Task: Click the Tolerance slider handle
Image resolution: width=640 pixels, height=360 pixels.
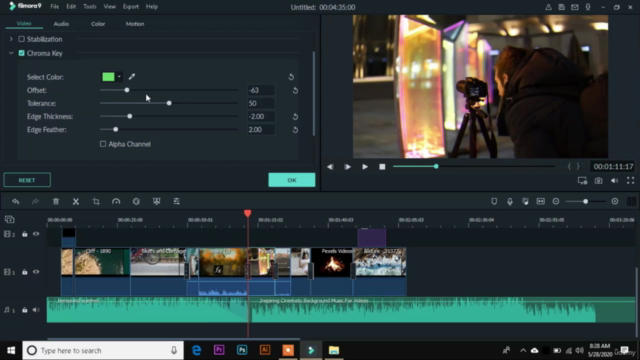Action: click(169, 103)
